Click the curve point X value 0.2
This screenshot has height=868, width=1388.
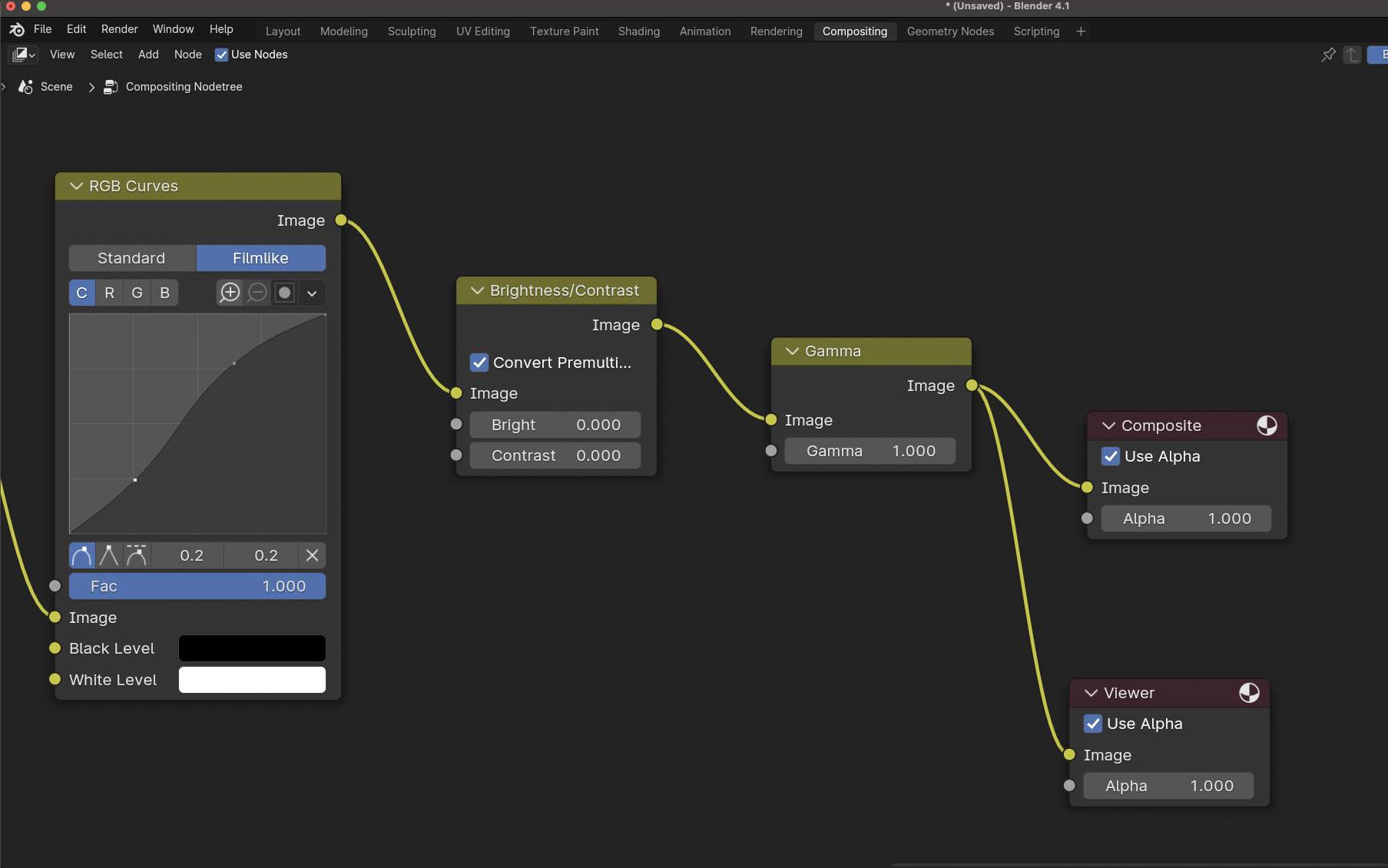coord(189,555)
